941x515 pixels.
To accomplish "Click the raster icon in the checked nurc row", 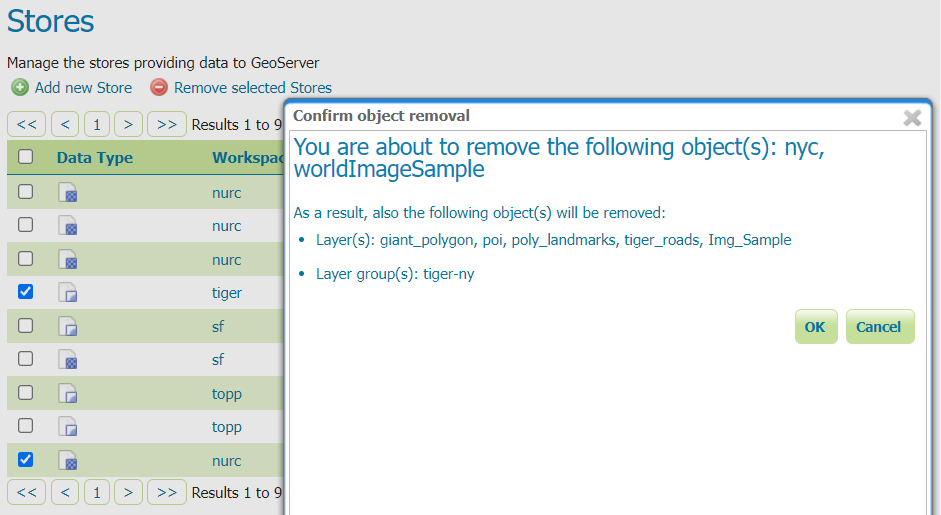I will coord(68,461).
